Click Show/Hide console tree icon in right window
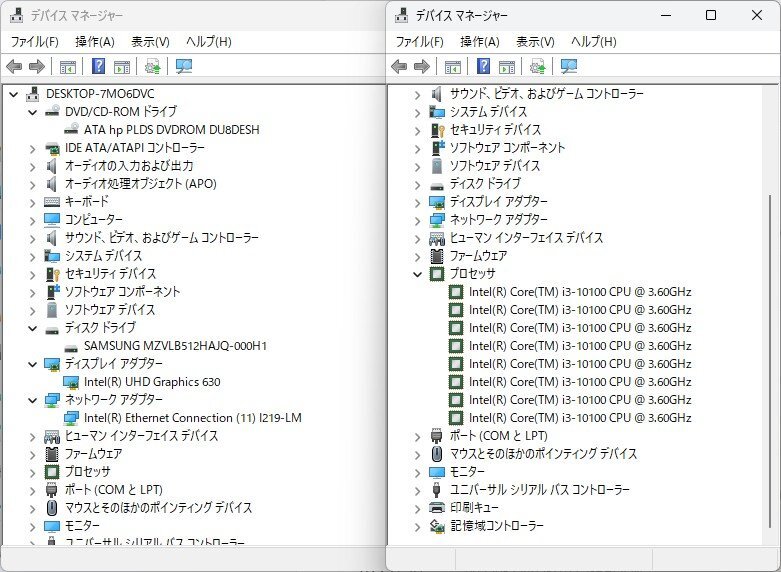 pyautogui.click(x=453, y=66)
